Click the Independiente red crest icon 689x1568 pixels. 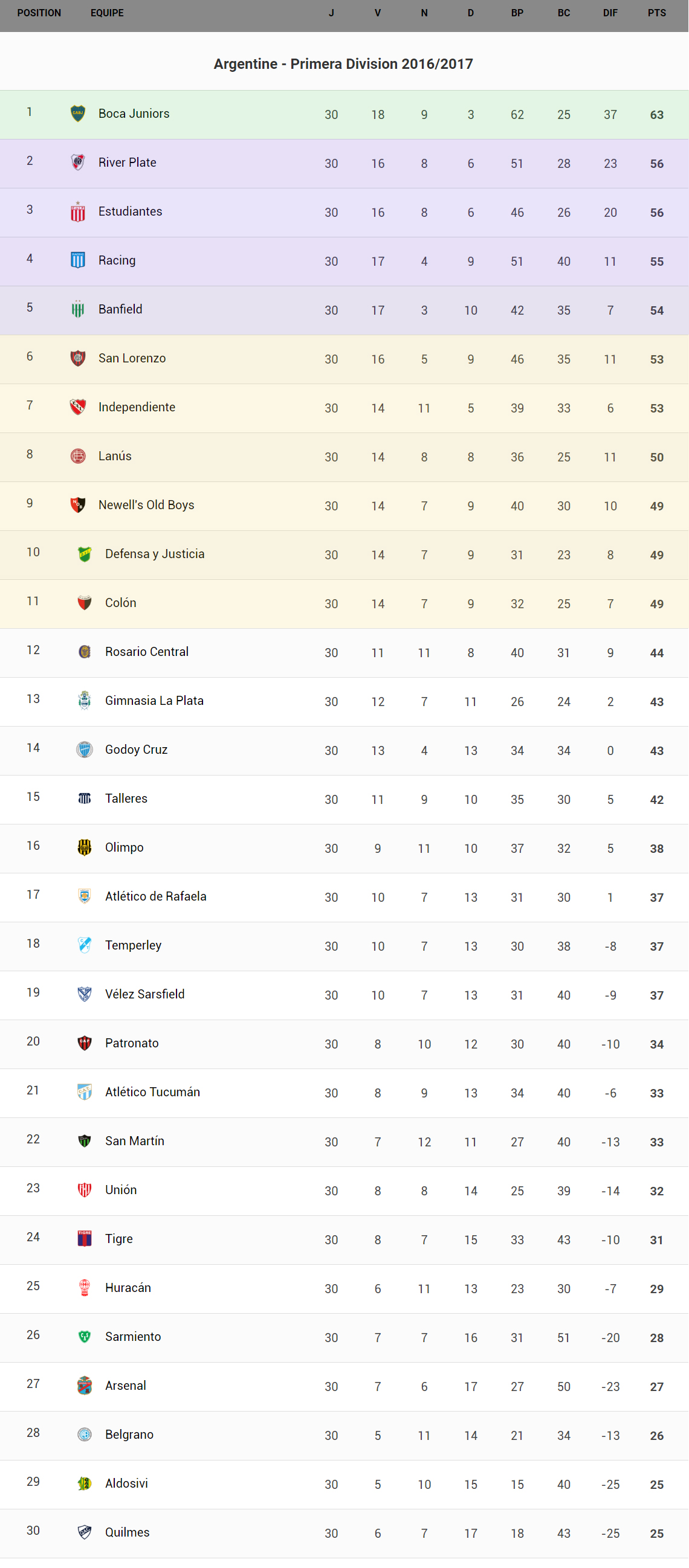pos(78,407)
